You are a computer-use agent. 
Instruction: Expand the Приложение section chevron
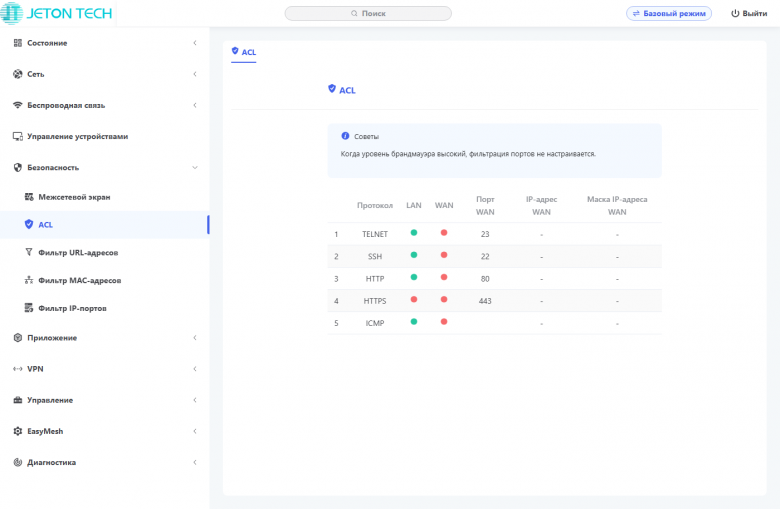(195, 338)
